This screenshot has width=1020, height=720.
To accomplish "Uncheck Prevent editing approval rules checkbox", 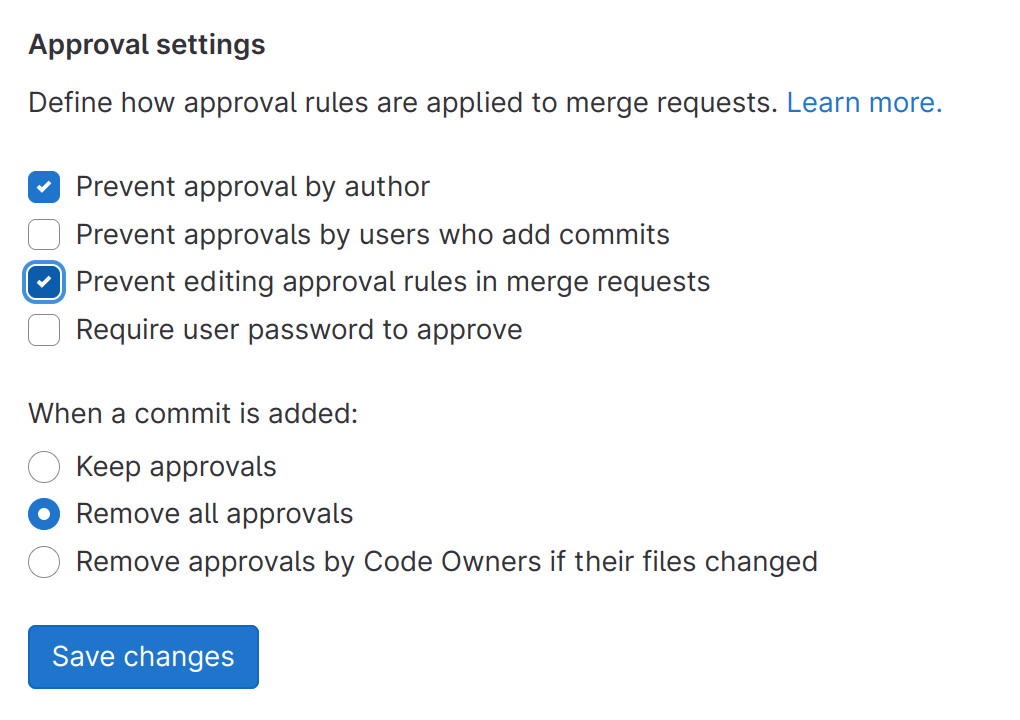I will (44, 282).
